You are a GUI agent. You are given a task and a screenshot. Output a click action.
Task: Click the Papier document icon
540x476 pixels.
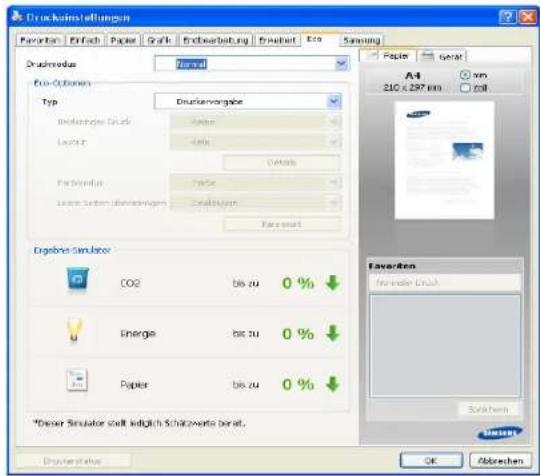pyautogui.click(x=77, y=380)
